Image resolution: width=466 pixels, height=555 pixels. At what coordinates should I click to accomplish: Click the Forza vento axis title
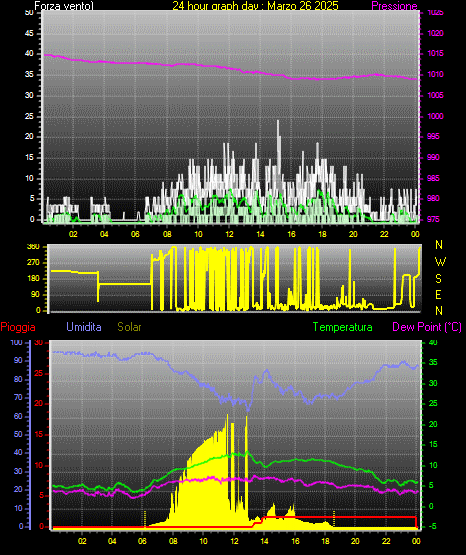pos(64,6)
